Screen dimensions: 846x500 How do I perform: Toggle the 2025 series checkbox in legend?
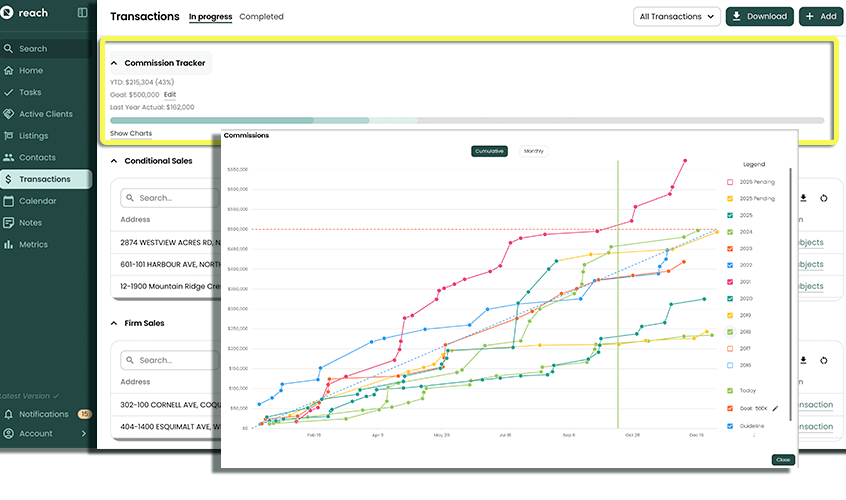coord(730,215)
